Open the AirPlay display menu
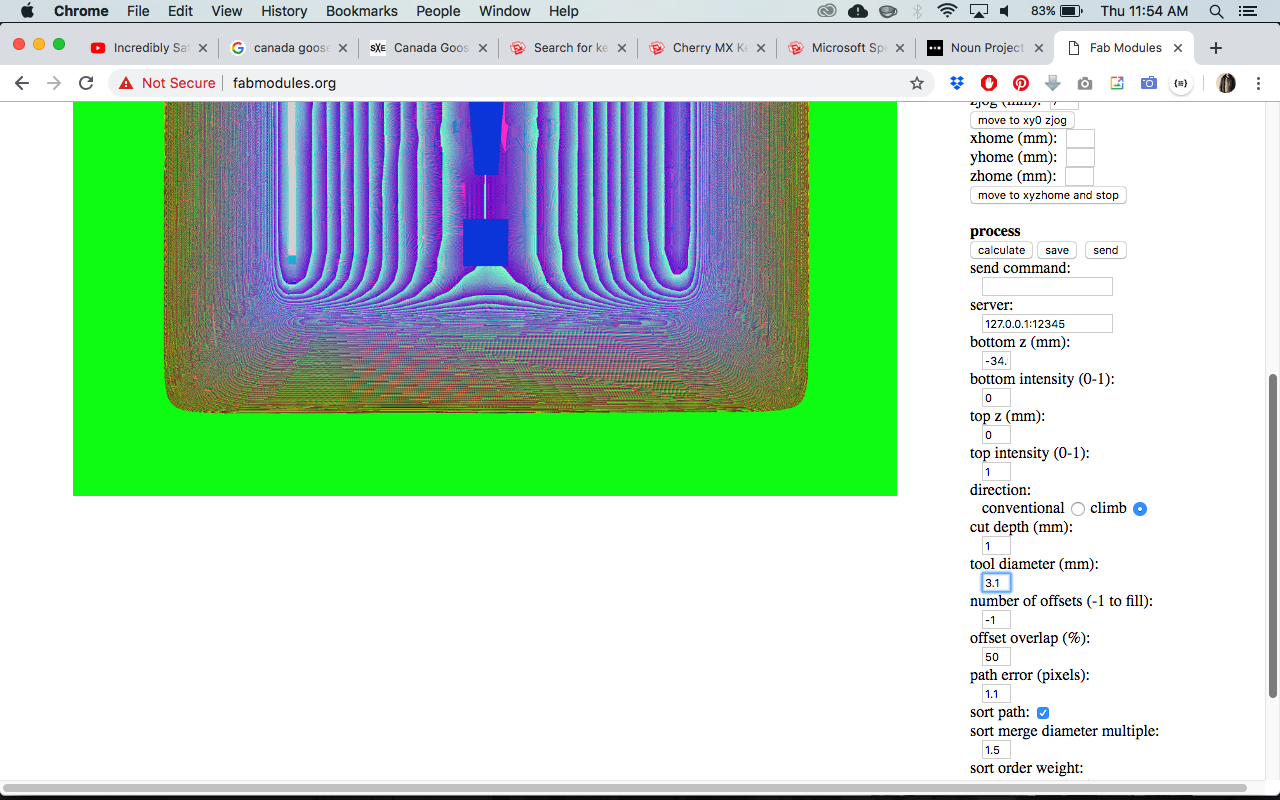1280x800 pixels. click(x=978, y=11)
